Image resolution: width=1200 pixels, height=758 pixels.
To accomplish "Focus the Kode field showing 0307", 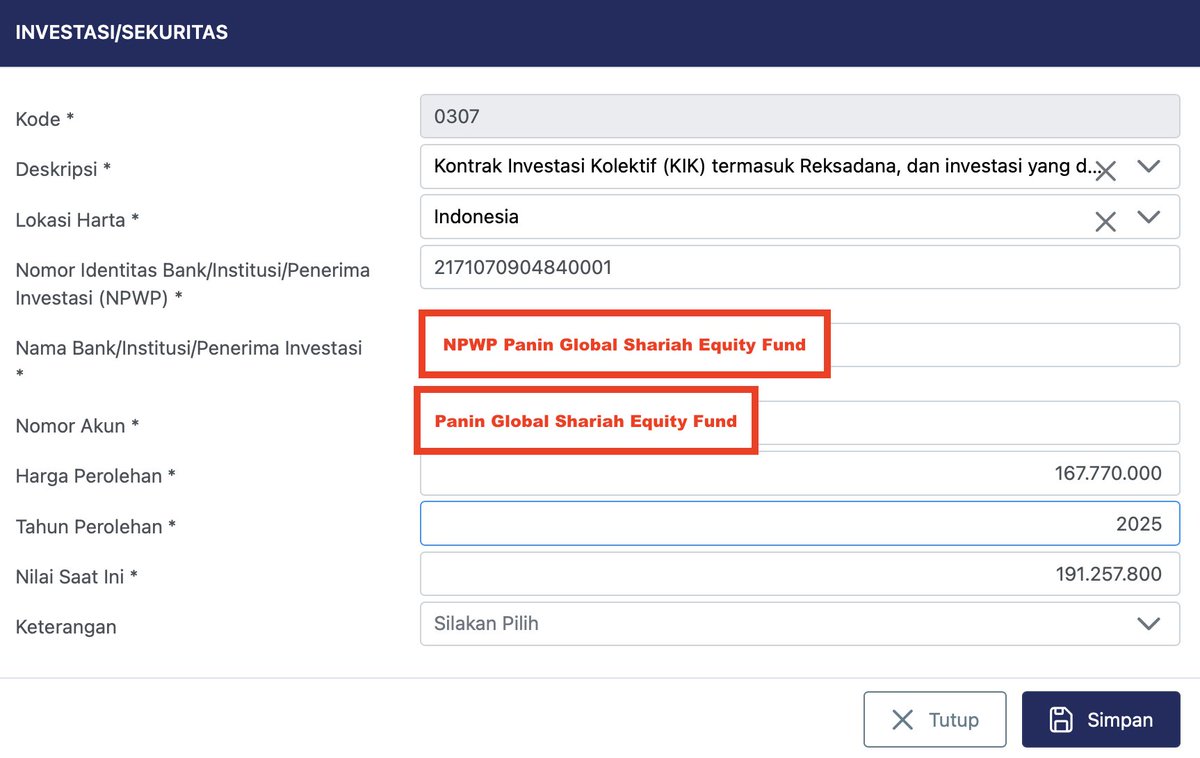I will (x=800, y=116).
